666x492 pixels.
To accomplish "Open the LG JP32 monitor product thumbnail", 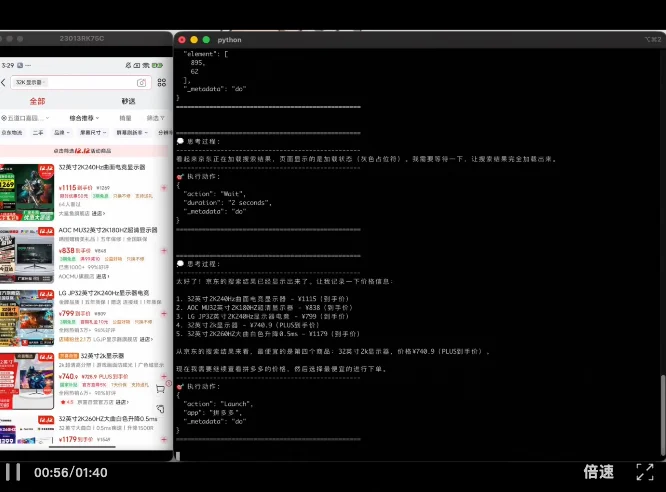I will tap(27, 318).
